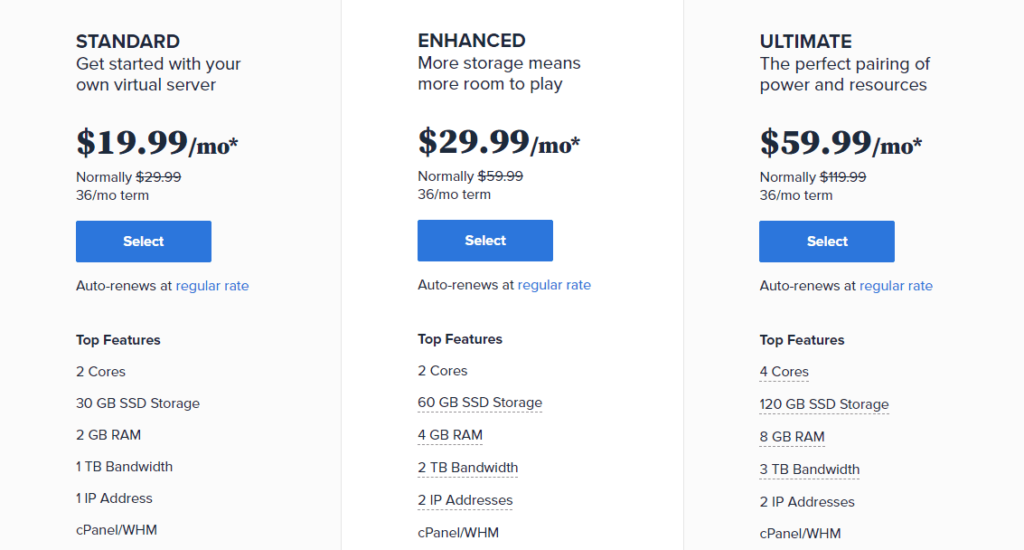Click 120 GB SSD Storage in Ultimate
Image resolution: width=1024 pixels, height=550 pixels.
point(824,404)
